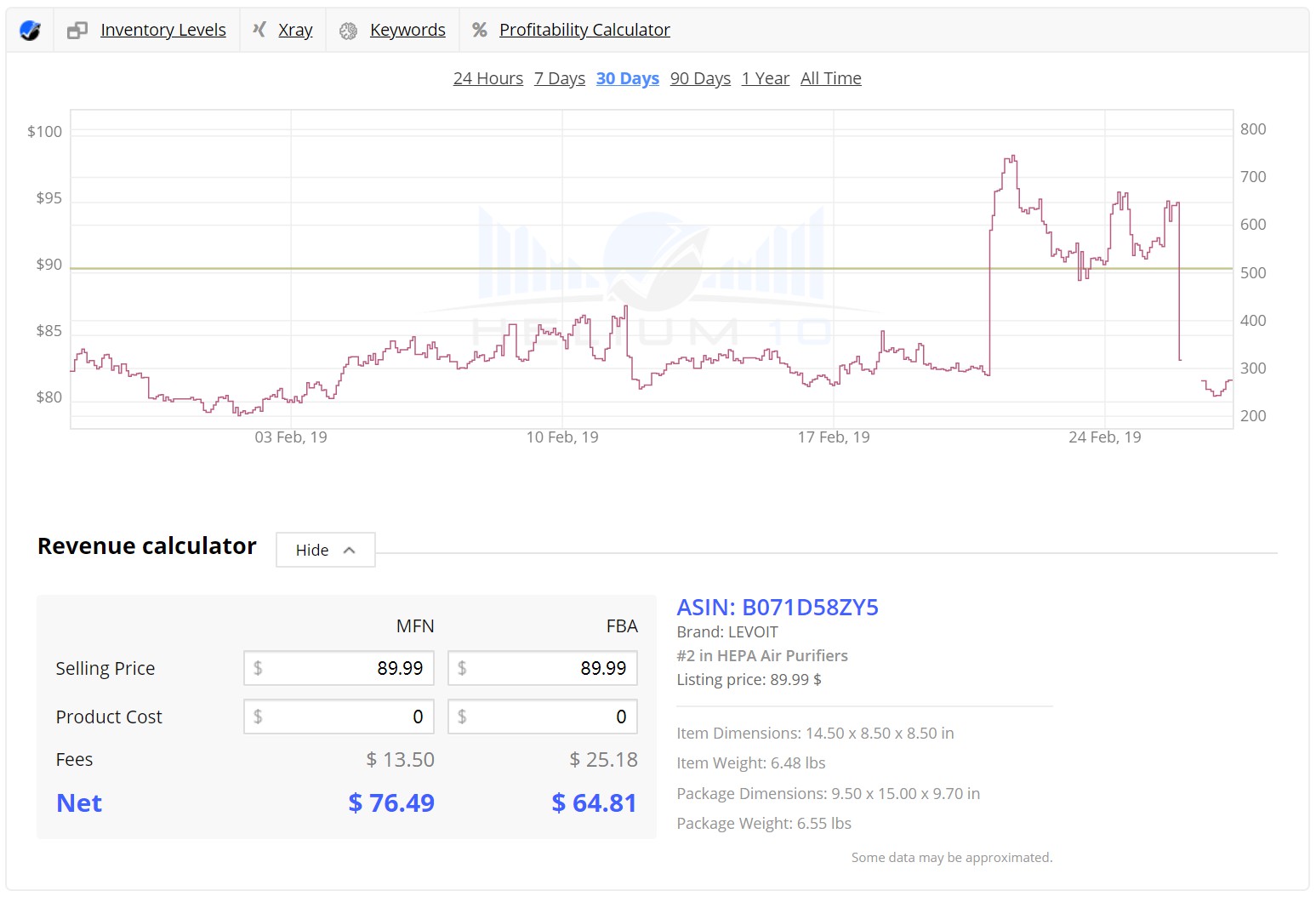Switch chart range to 7 Days
The width and height of the screenshot is (1316, 908).
(560, 78)
